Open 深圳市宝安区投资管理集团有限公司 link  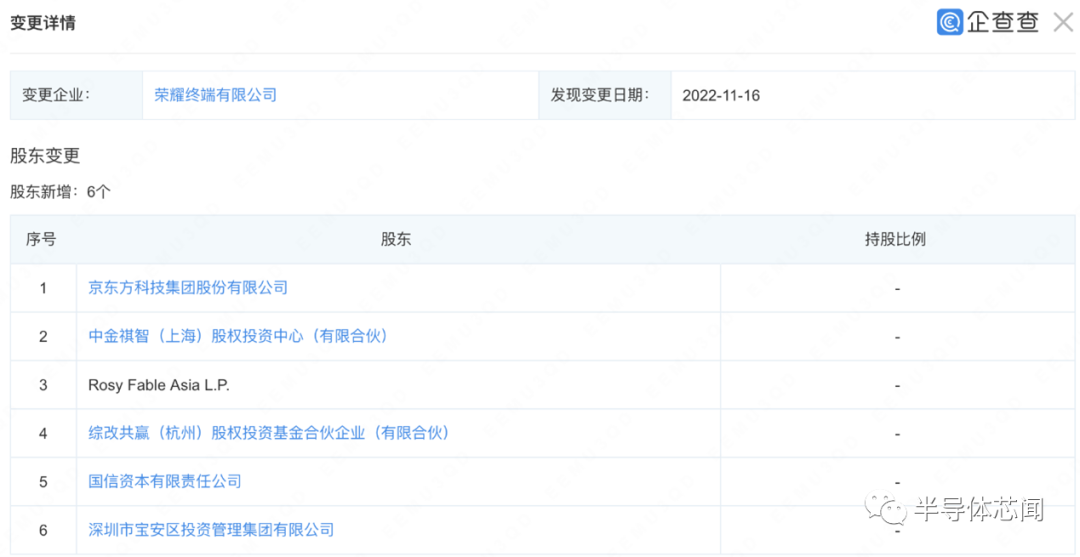211,529
